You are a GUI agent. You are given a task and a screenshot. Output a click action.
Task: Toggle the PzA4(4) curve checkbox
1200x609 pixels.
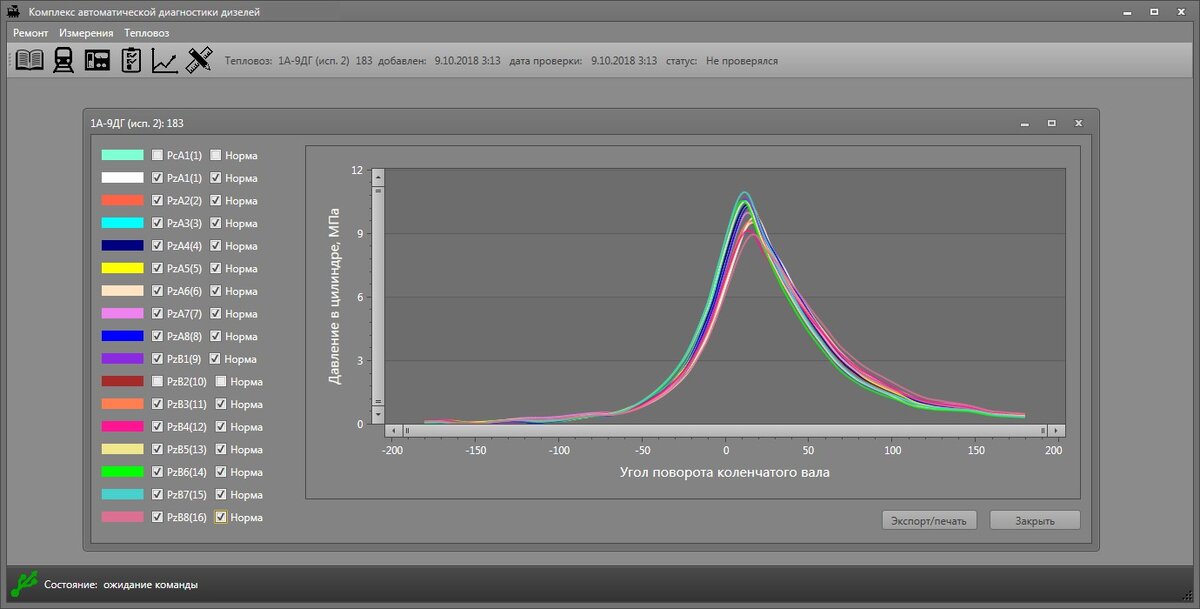[157, 245]
